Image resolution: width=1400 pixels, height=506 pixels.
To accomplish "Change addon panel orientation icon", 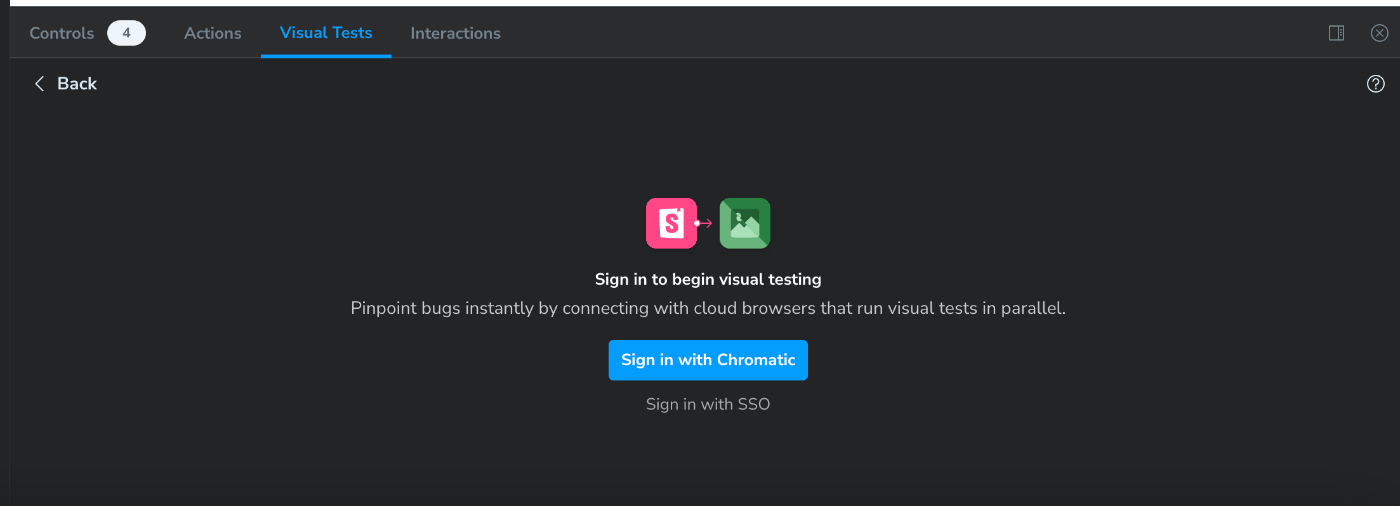I will (x=1336, y=33).
